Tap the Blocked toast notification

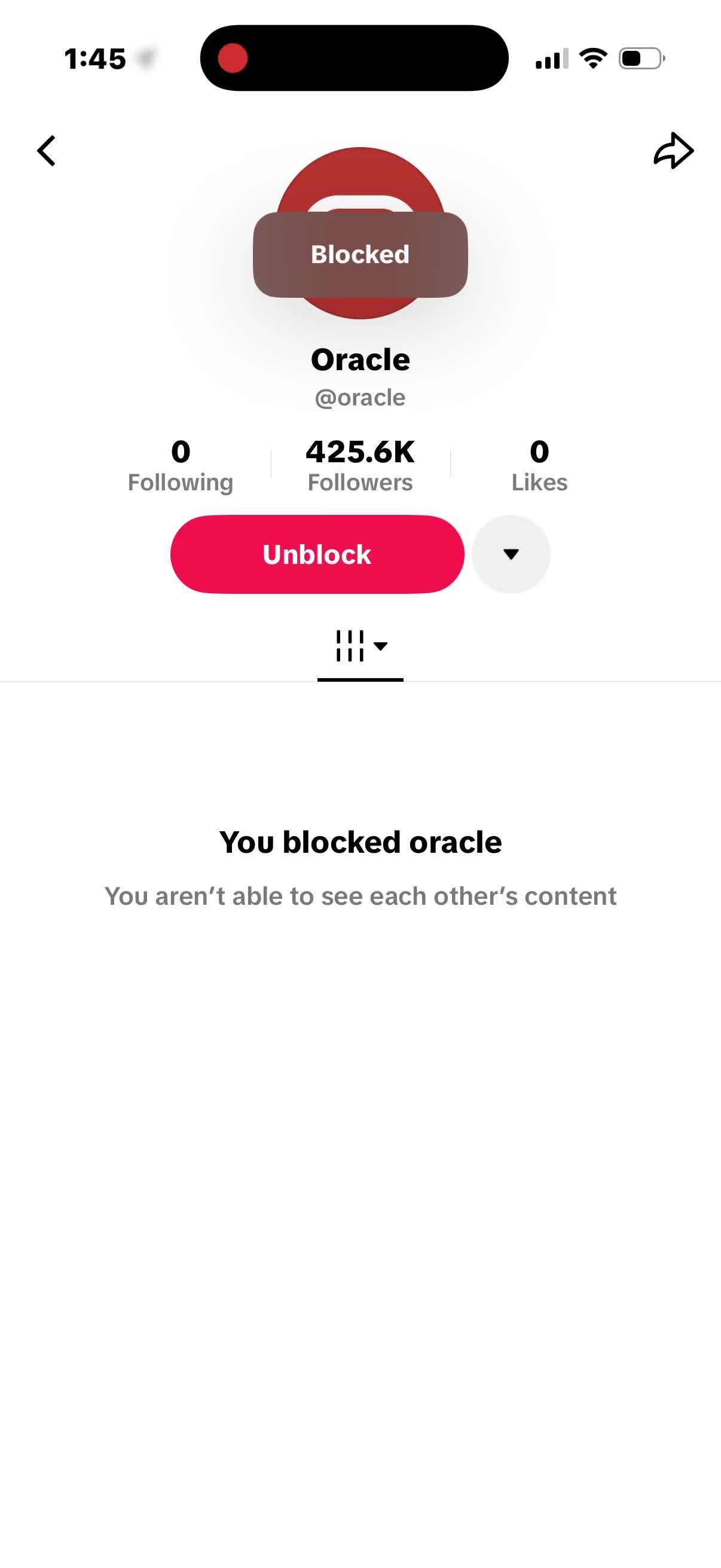tap(360, 254)
